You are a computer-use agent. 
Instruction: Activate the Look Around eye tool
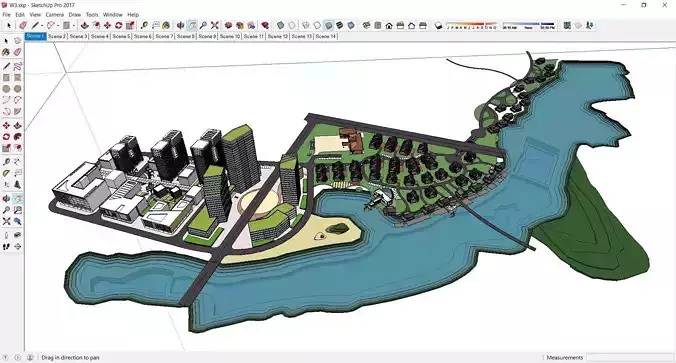click(17, 235)
